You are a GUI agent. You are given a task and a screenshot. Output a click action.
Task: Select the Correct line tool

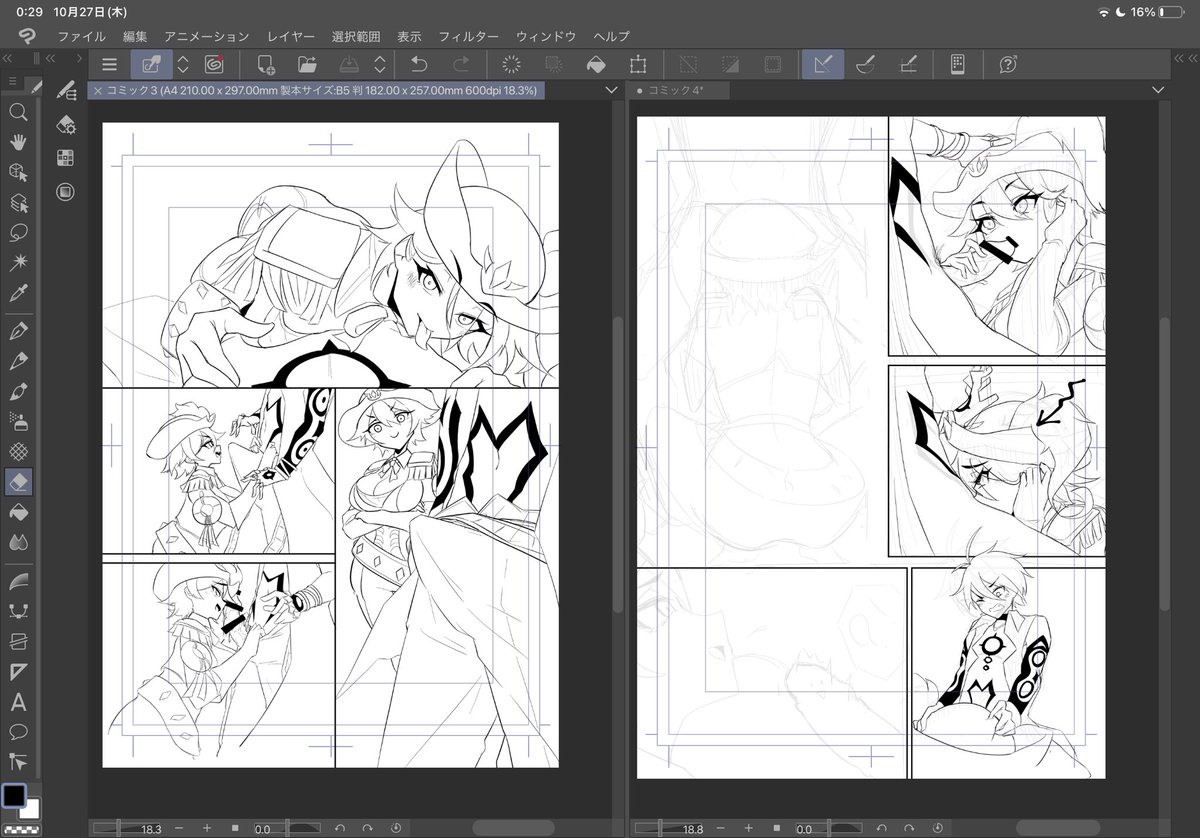click(18, 761)
